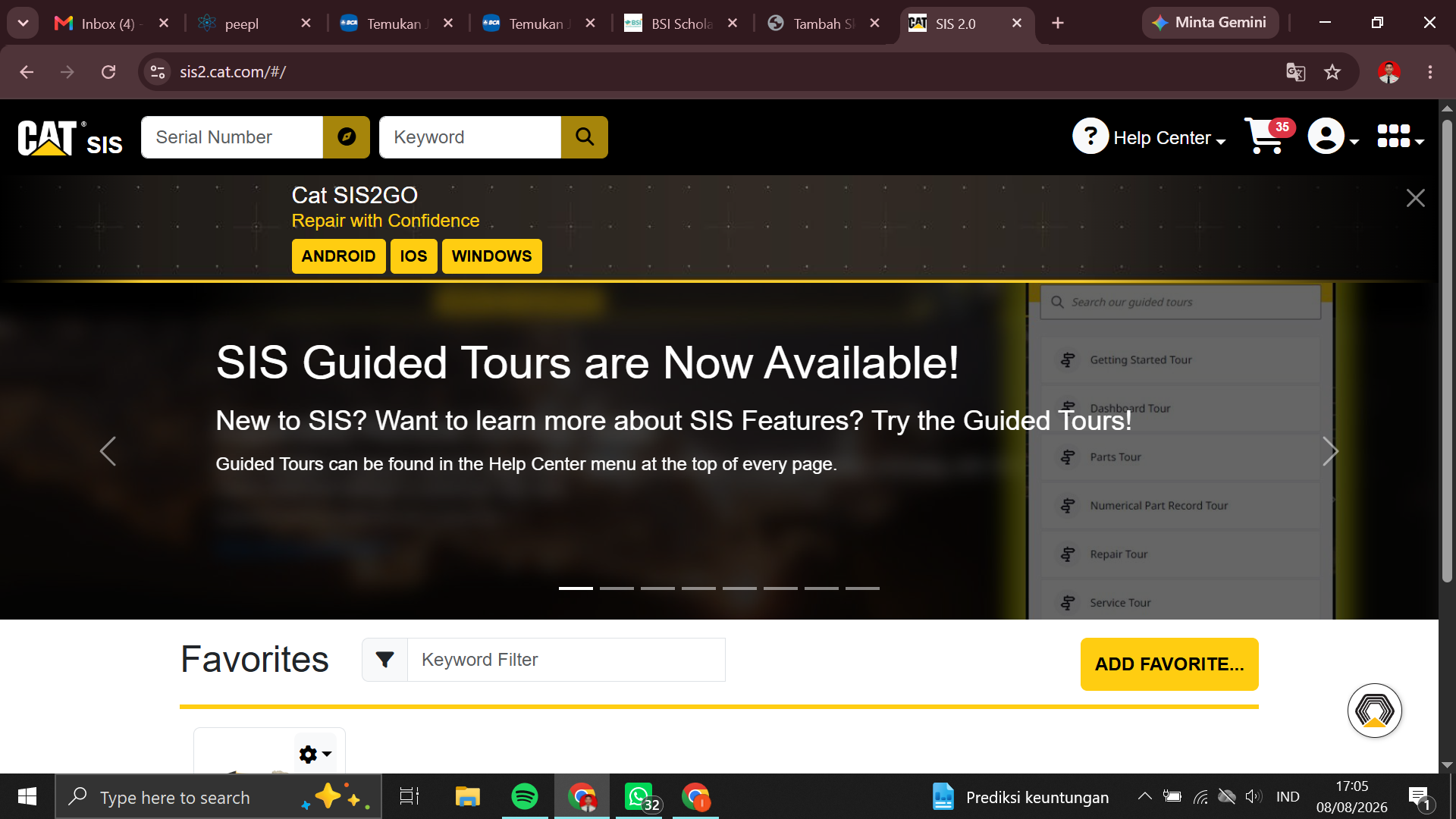Click the CAT SIS logo
This screenshot has width=1456, height=819.
tap(70, 138)
